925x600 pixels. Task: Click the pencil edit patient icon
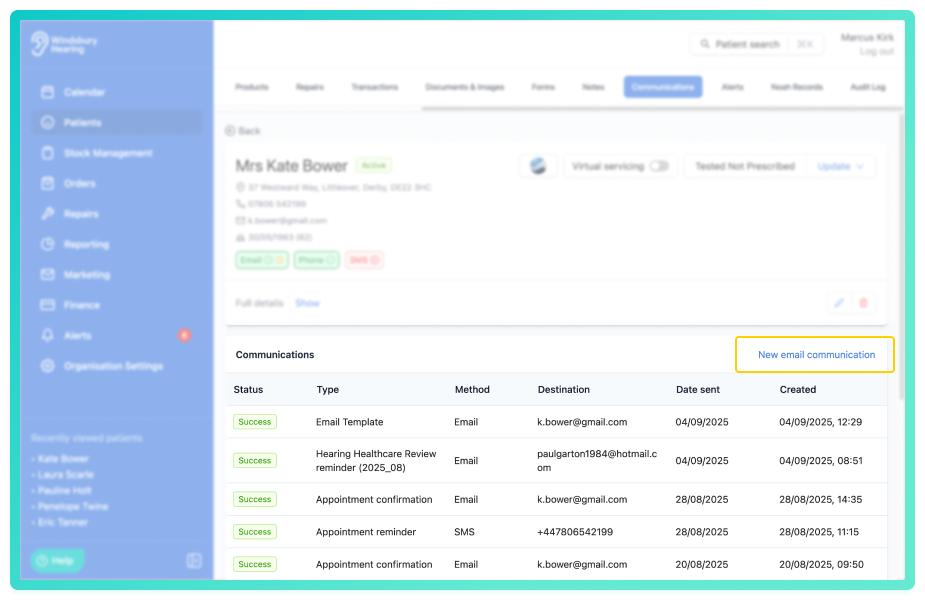click(839, 303)
